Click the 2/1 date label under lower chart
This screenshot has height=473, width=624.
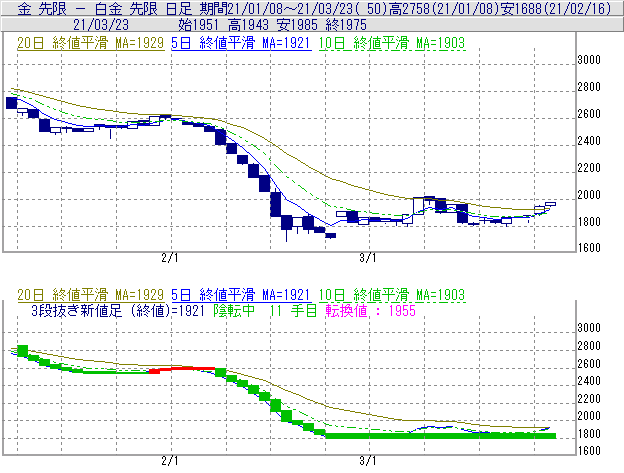pyautogui.click(x=170, y=461)
